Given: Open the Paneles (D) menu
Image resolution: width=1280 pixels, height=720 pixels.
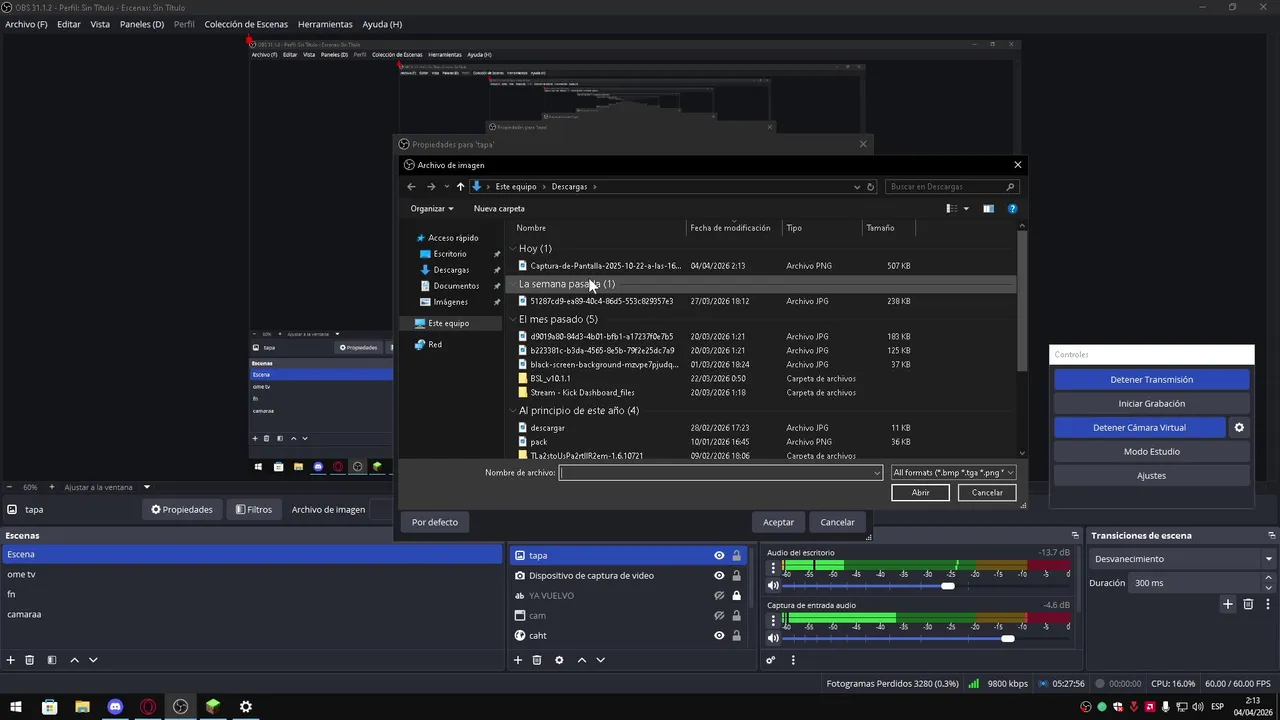Looking at the screenshot, I should click(x=142, y=24).
